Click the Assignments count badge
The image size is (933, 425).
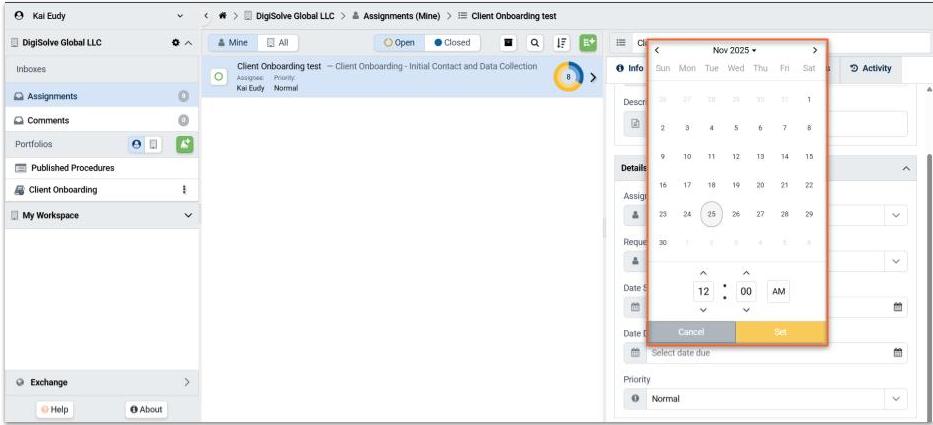(184, 96)
